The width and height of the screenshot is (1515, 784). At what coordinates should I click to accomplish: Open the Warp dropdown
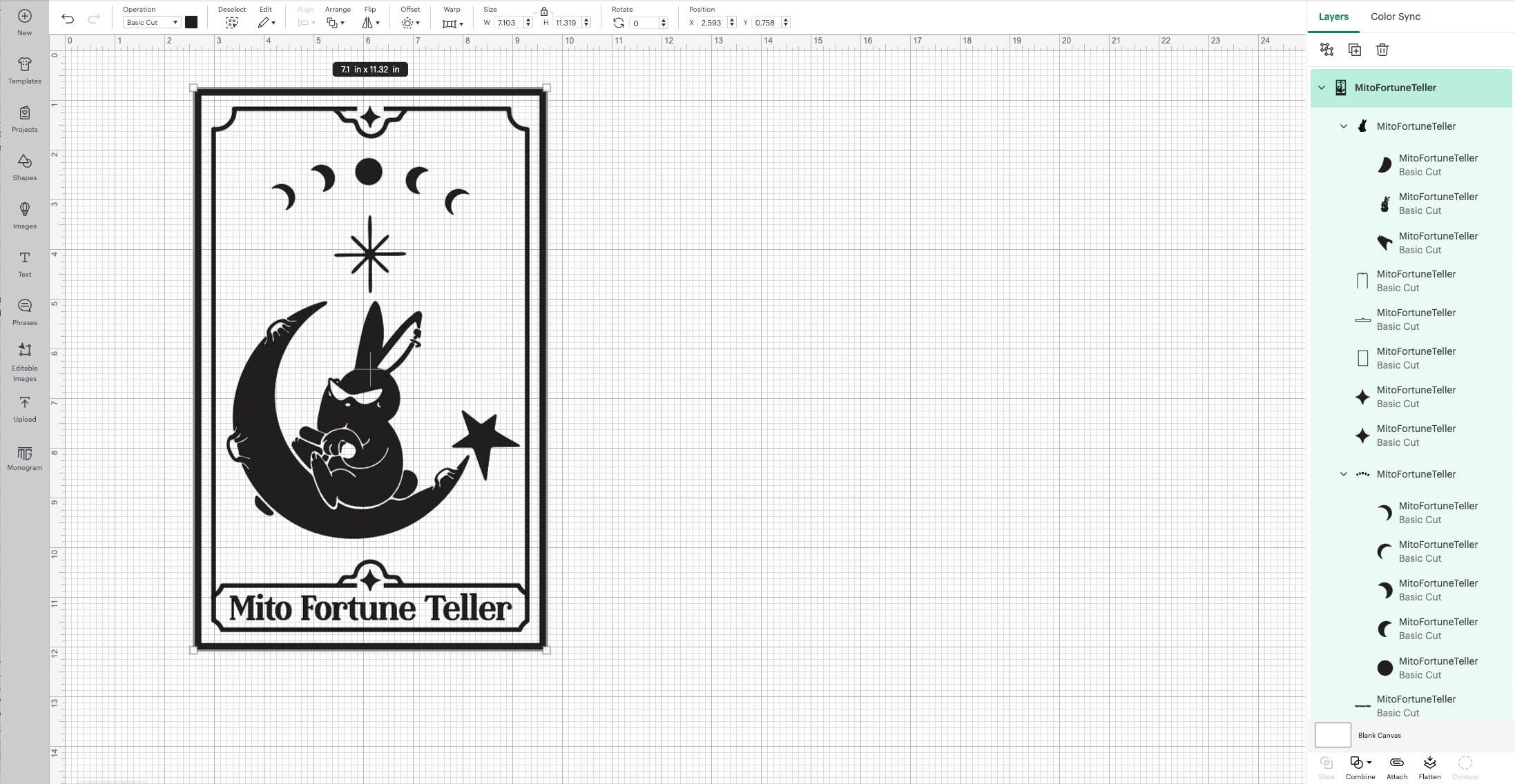[453, 23]
